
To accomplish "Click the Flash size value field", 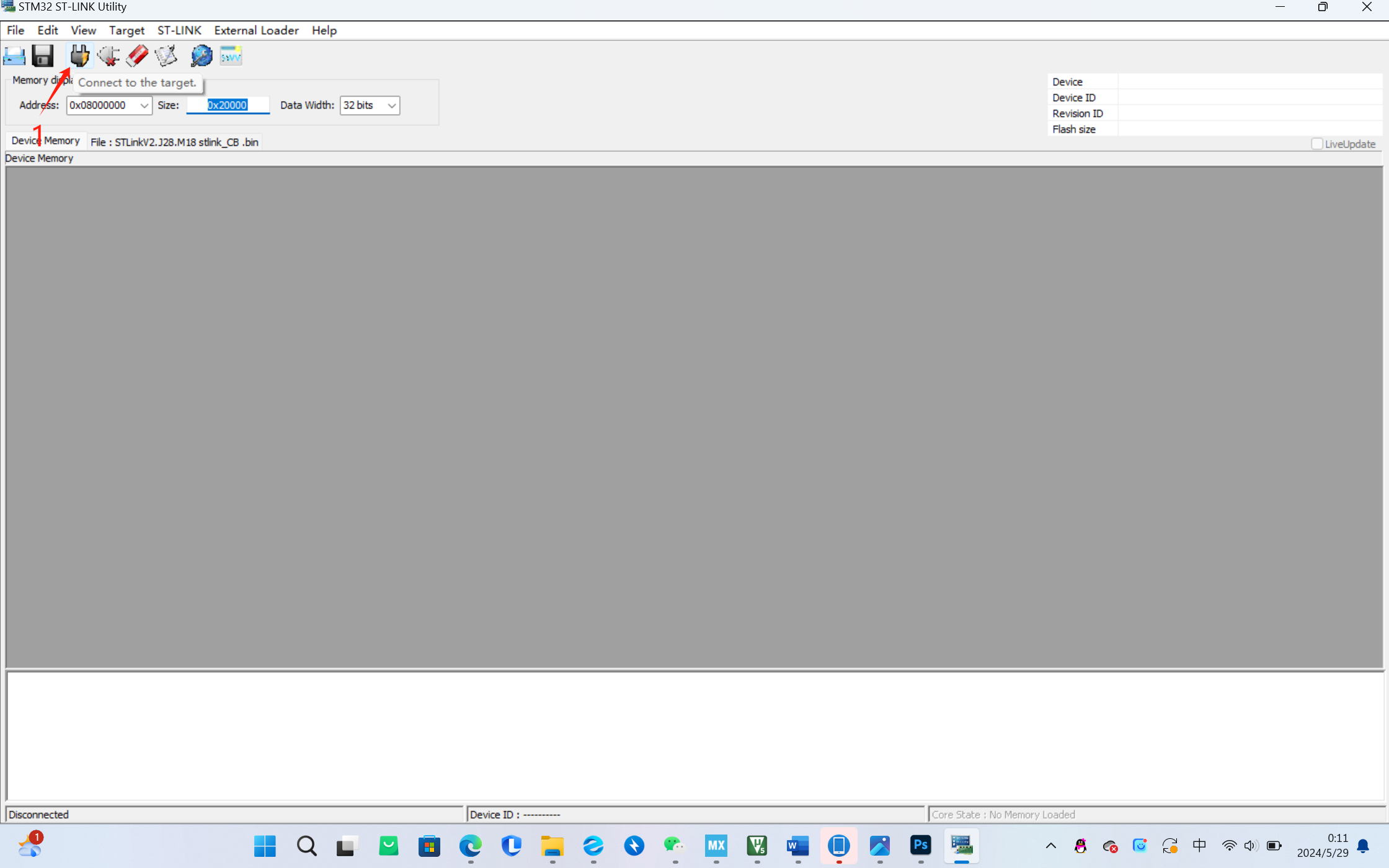I will [1249, 130].
